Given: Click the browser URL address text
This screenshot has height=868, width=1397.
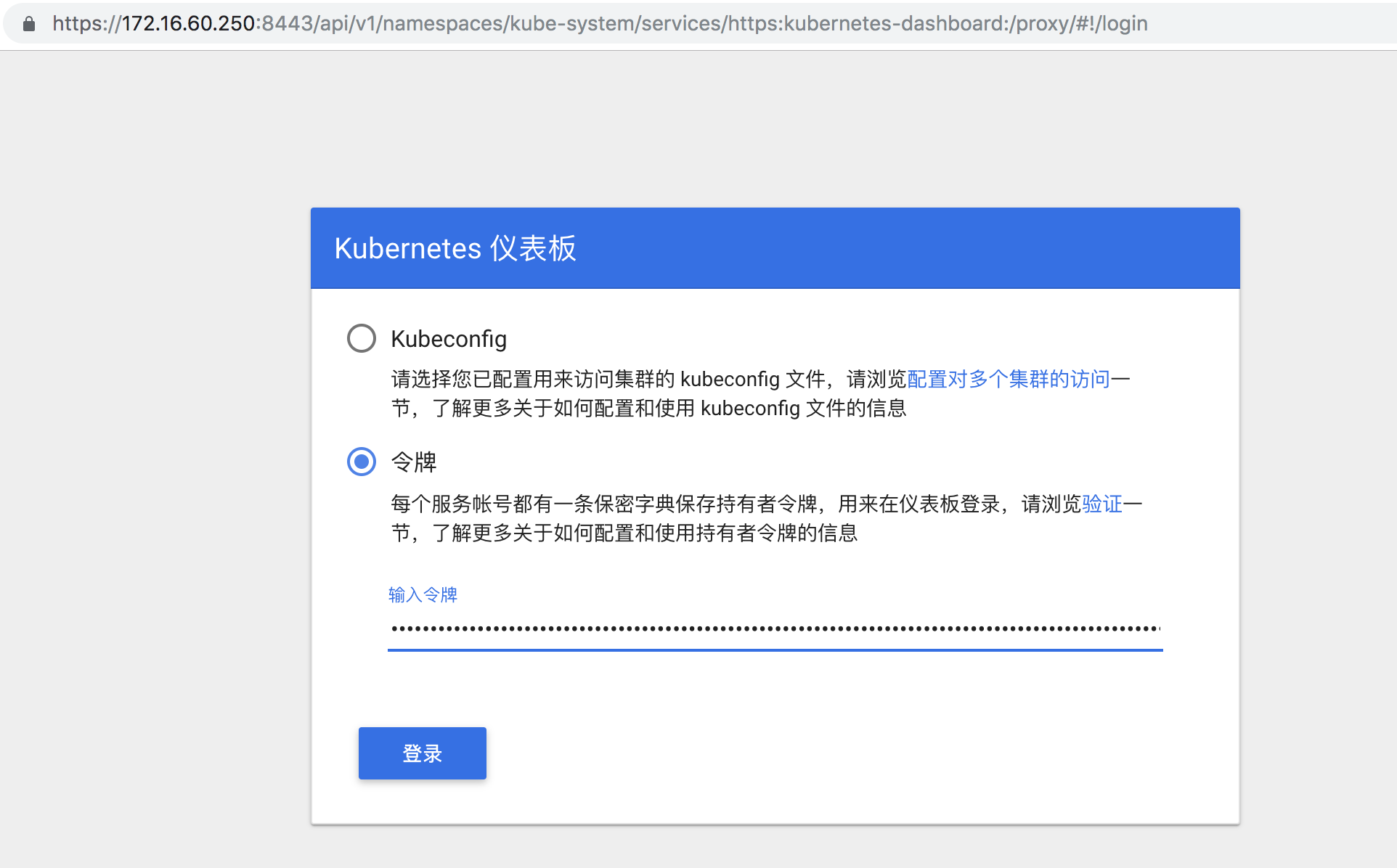Looking at the screenshot, I should pyautogui.click(x=600, y=24).
